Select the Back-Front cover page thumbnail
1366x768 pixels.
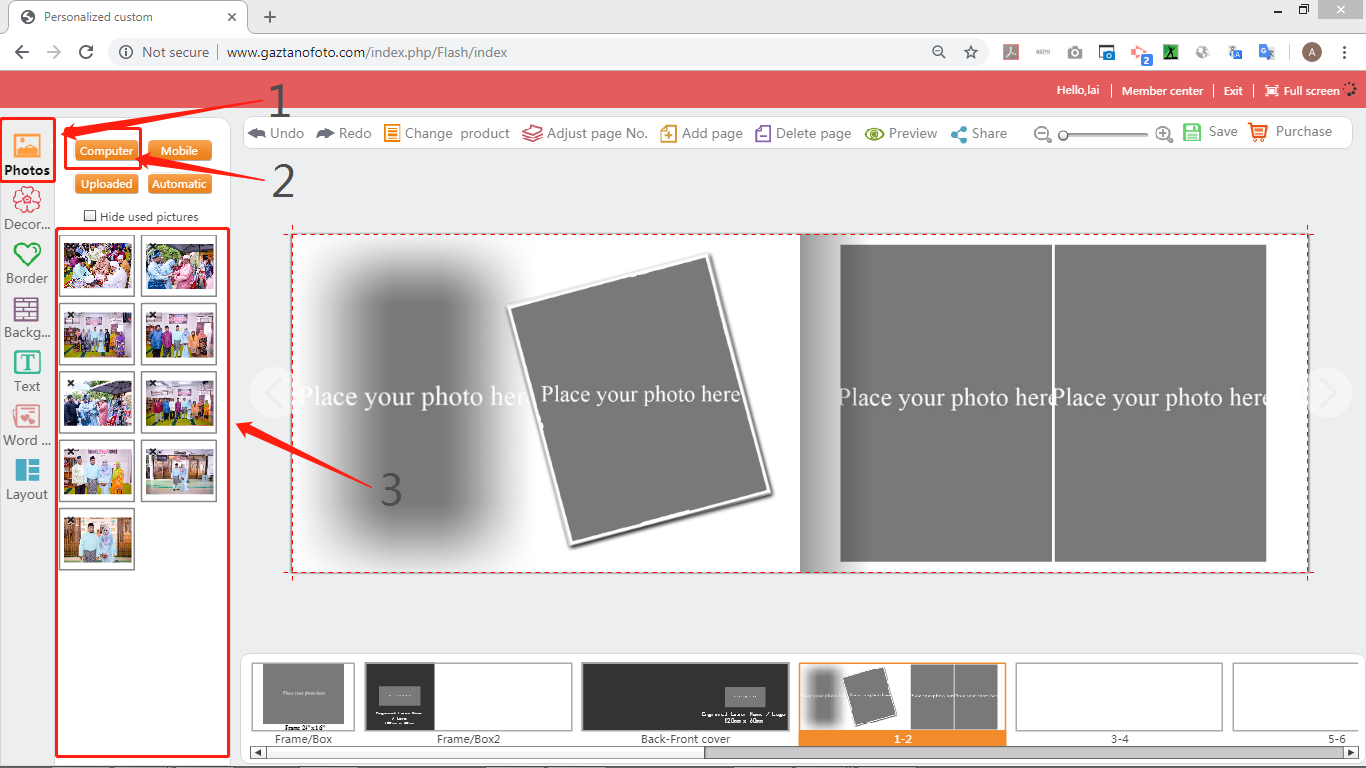coord(685,697)
